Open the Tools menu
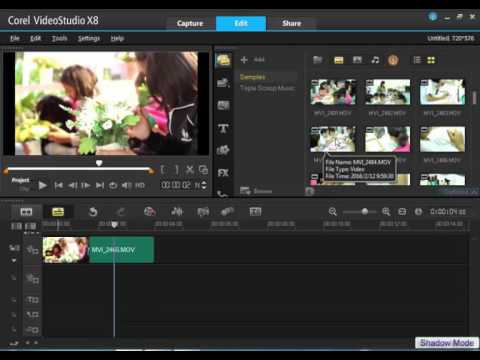This screenshot has width=480, height=360. pyautogui.click(x=60, y=39)
